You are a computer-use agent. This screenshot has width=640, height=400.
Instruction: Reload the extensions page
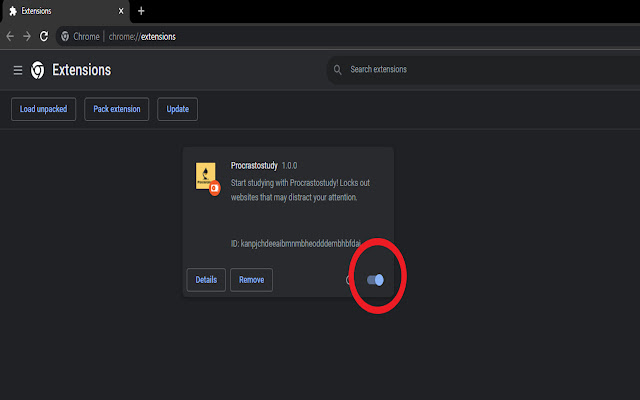click(x=44, y=36)
